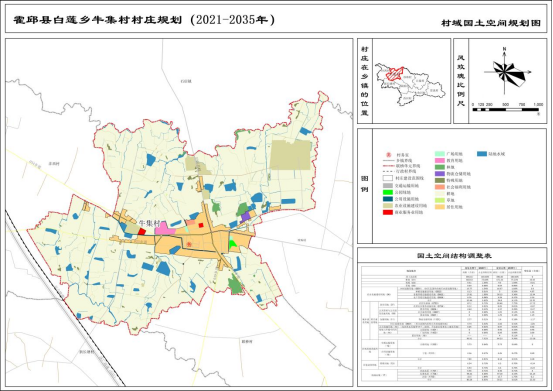Click the bright green park parcel on map
The height and width of the screenshot is (391, 553).
click(x=233, y=244)
